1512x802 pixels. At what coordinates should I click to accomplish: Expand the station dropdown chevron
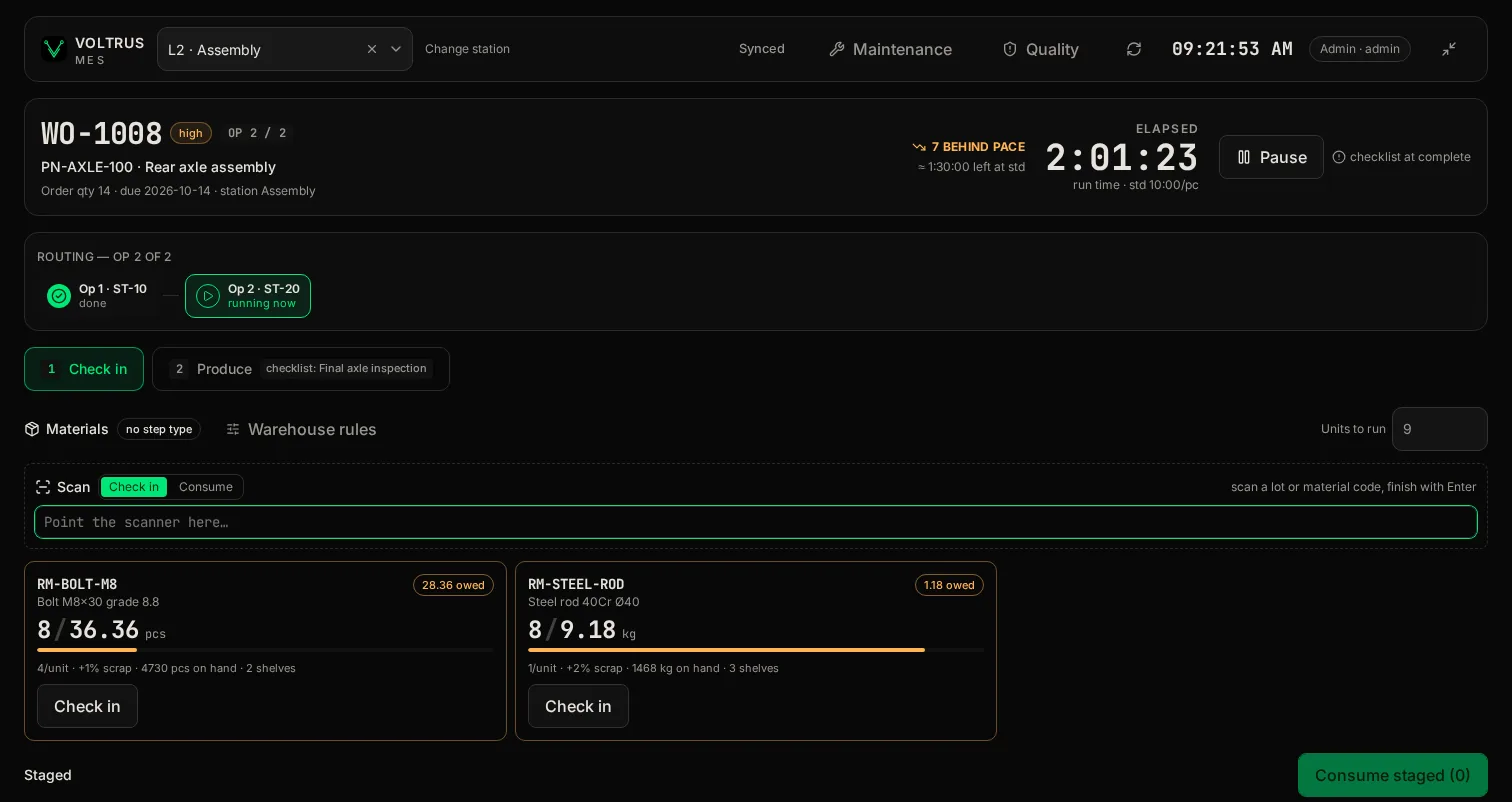(x=396, y=49)
